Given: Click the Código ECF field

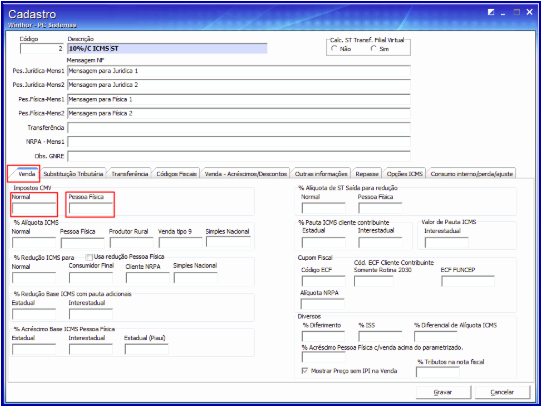Looking at the screenshot, I should (x=323, y=281).
